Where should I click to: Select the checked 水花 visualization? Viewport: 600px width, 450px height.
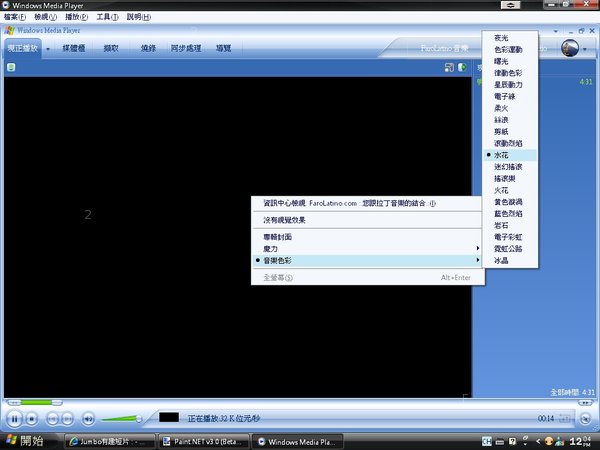point(510,155)
